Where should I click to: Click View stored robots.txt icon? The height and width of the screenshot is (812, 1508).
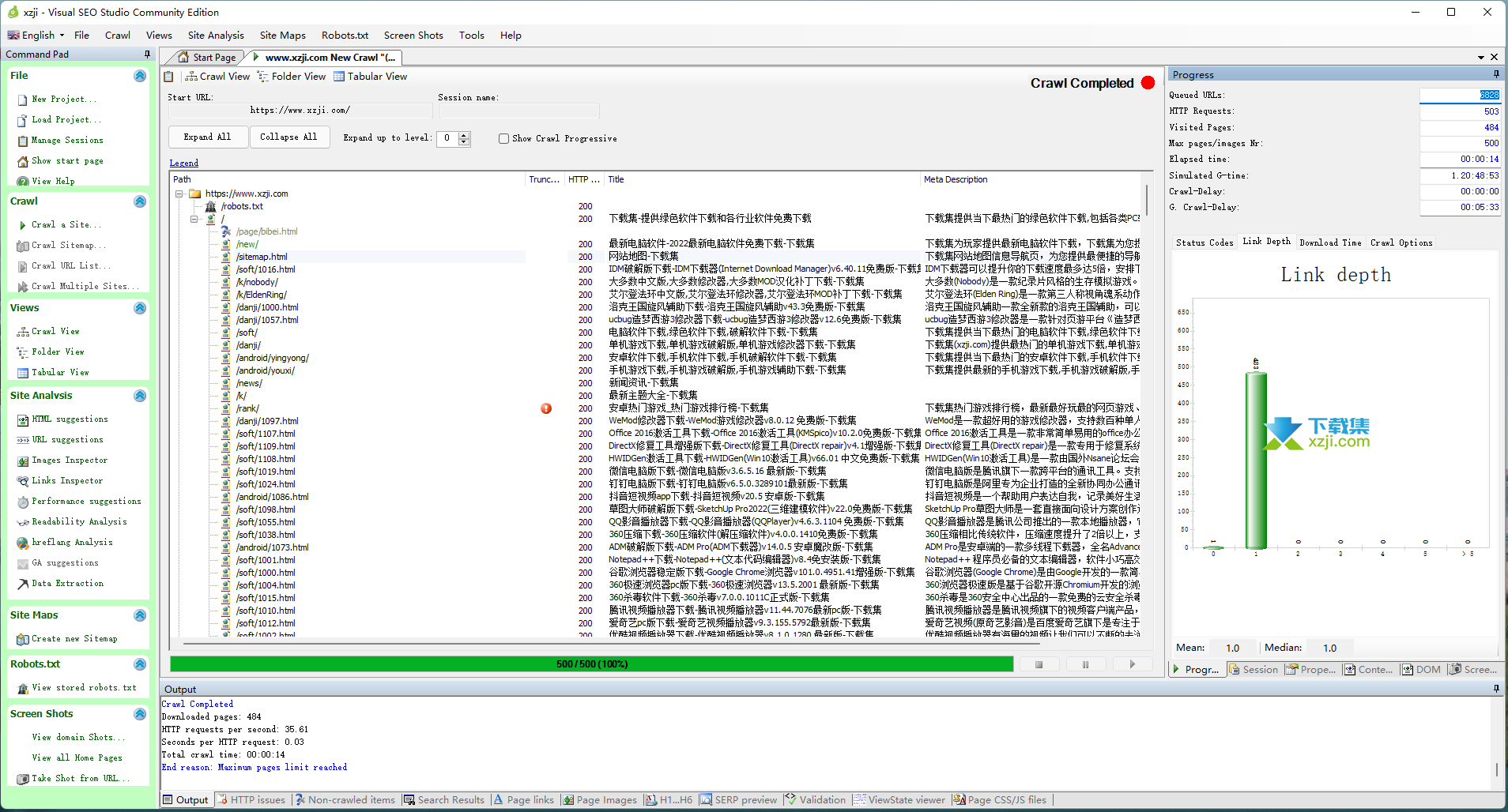[22, 688]
